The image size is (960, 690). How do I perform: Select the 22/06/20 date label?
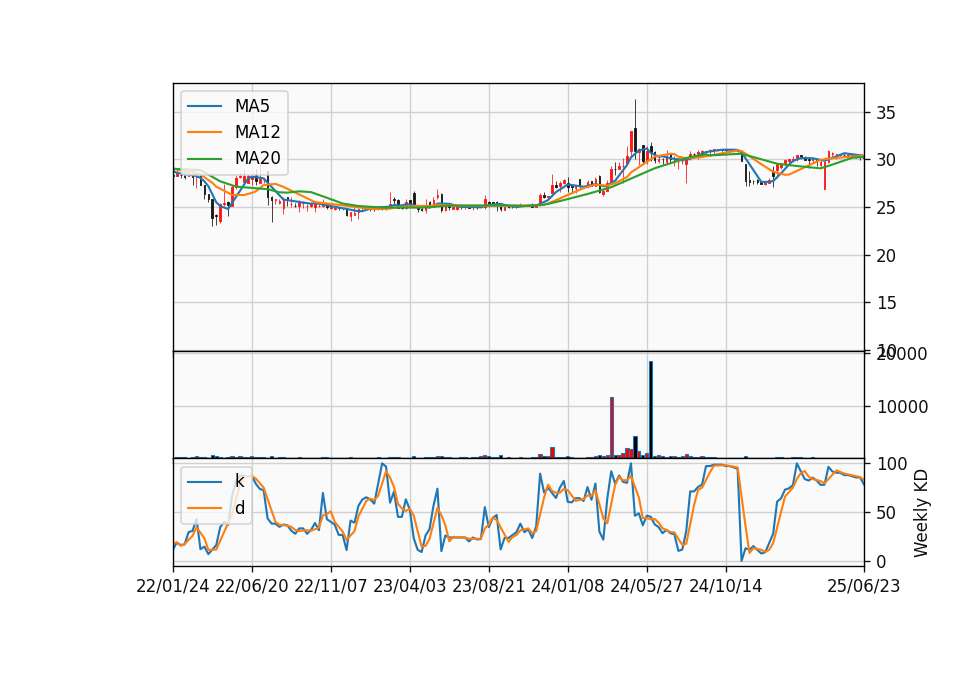[252, 587]
